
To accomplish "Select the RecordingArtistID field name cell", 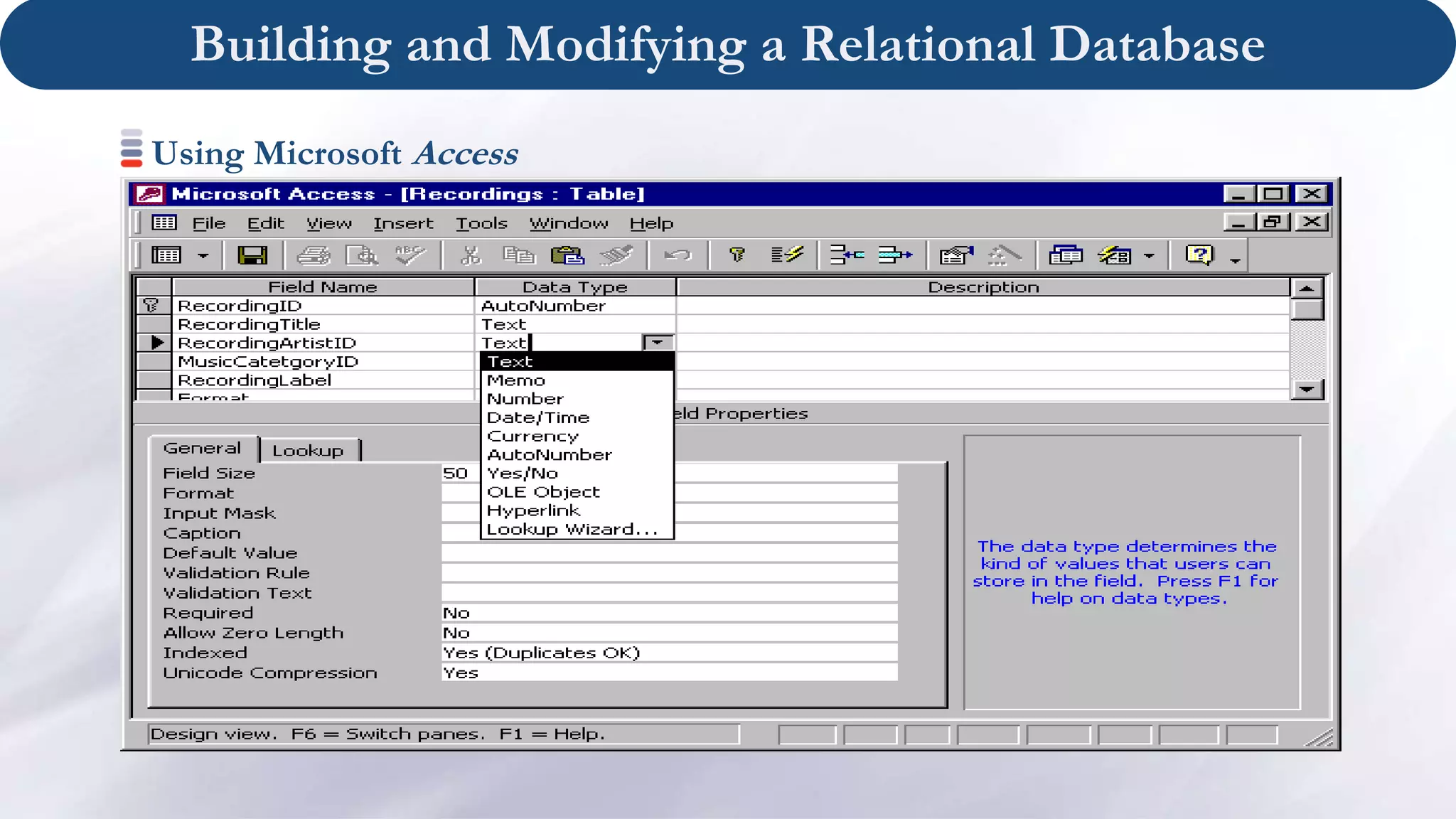I will click(323, 343).
